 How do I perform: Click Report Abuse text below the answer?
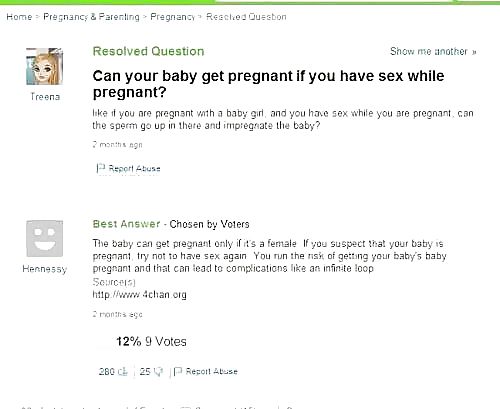point(212,371)
